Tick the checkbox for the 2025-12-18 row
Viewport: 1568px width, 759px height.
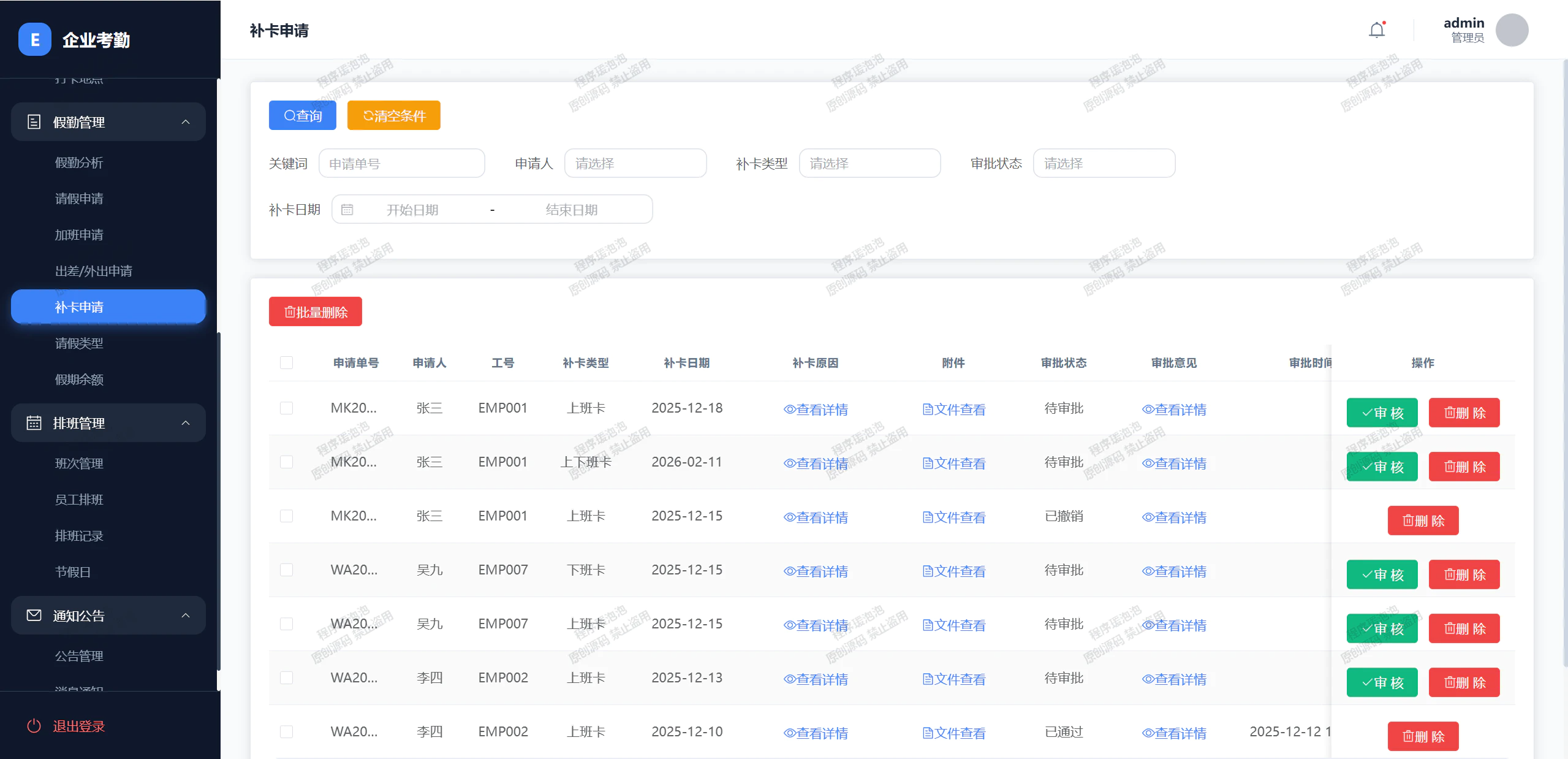click(286, 408)
